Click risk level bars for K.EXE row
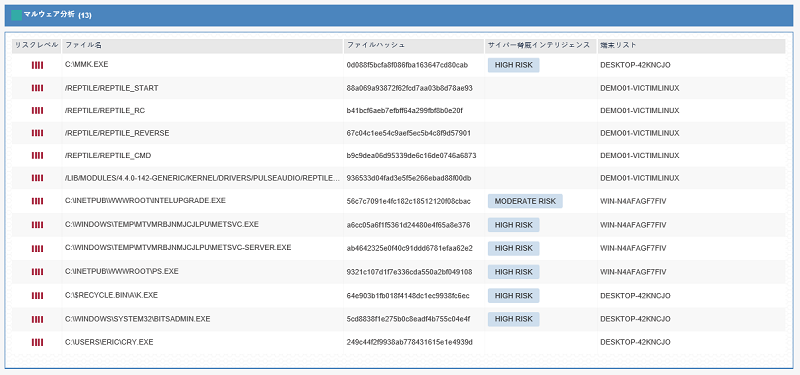 tap(37, 296)
